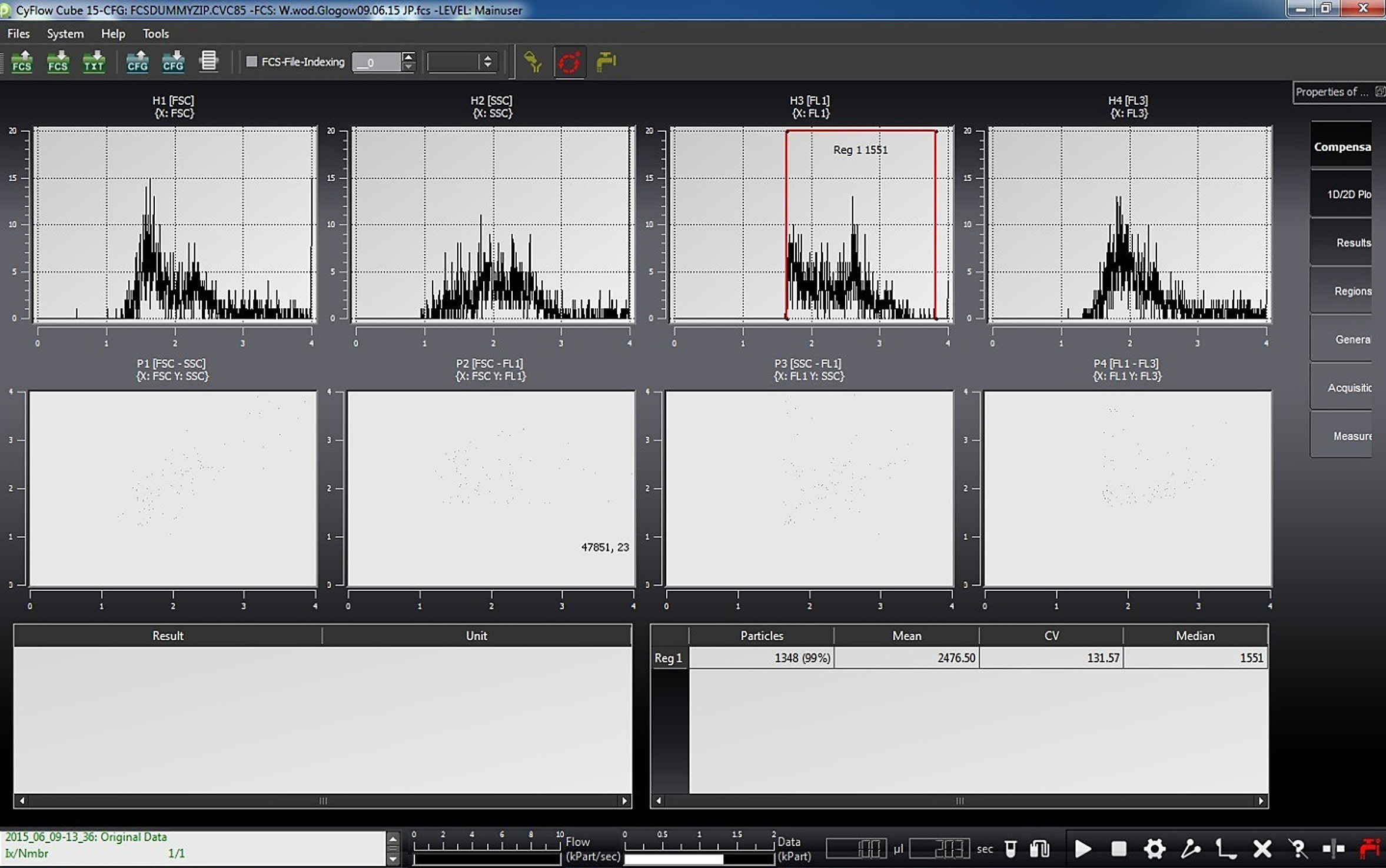Open the Measure side tab
The height and width of the screenshot is (868, 1386).
click(1341, 435)
